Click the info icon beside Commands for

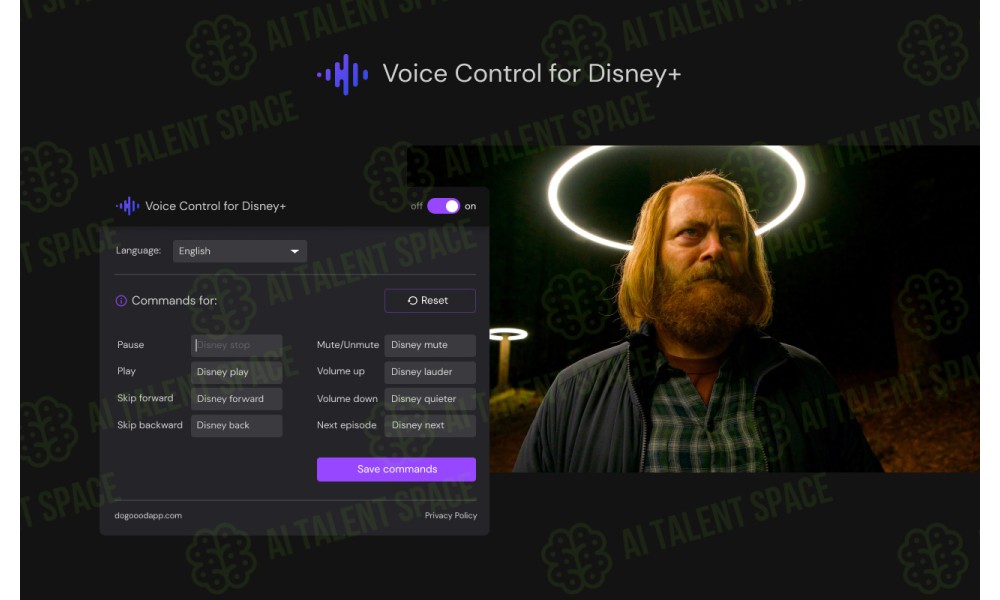[121, 300]
